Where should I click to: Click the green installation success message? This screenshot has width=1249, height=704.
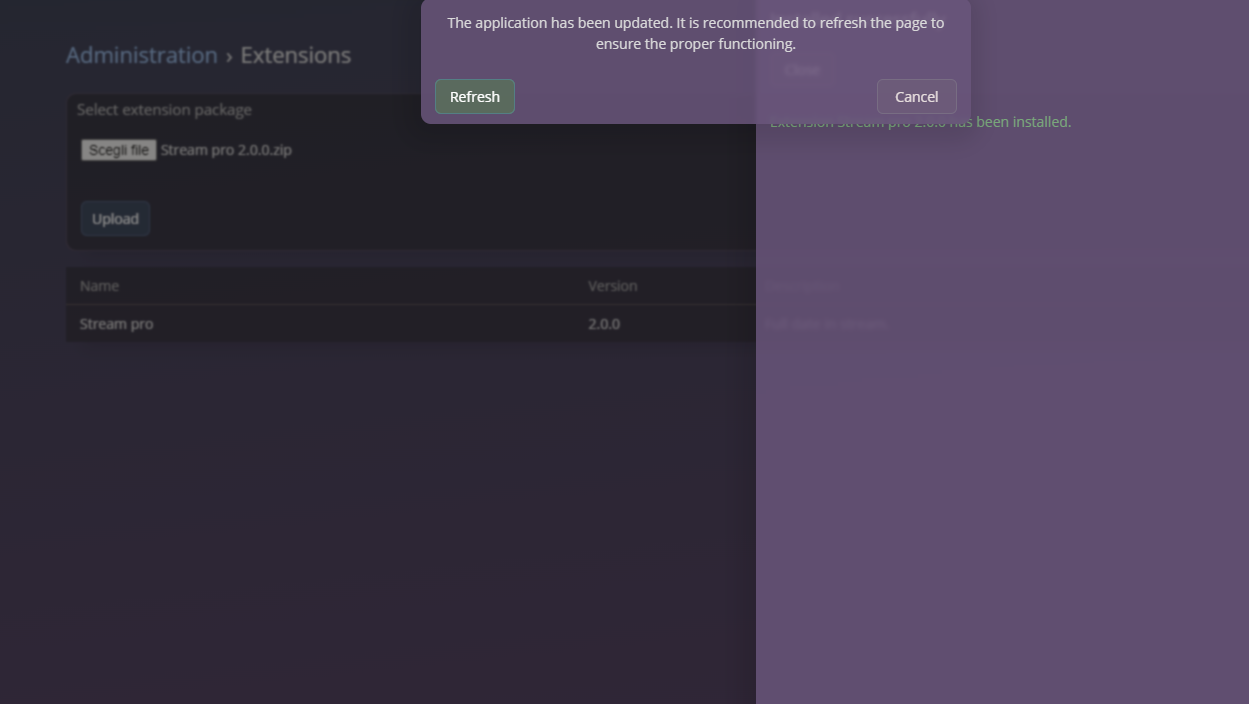tap(919, 121)
